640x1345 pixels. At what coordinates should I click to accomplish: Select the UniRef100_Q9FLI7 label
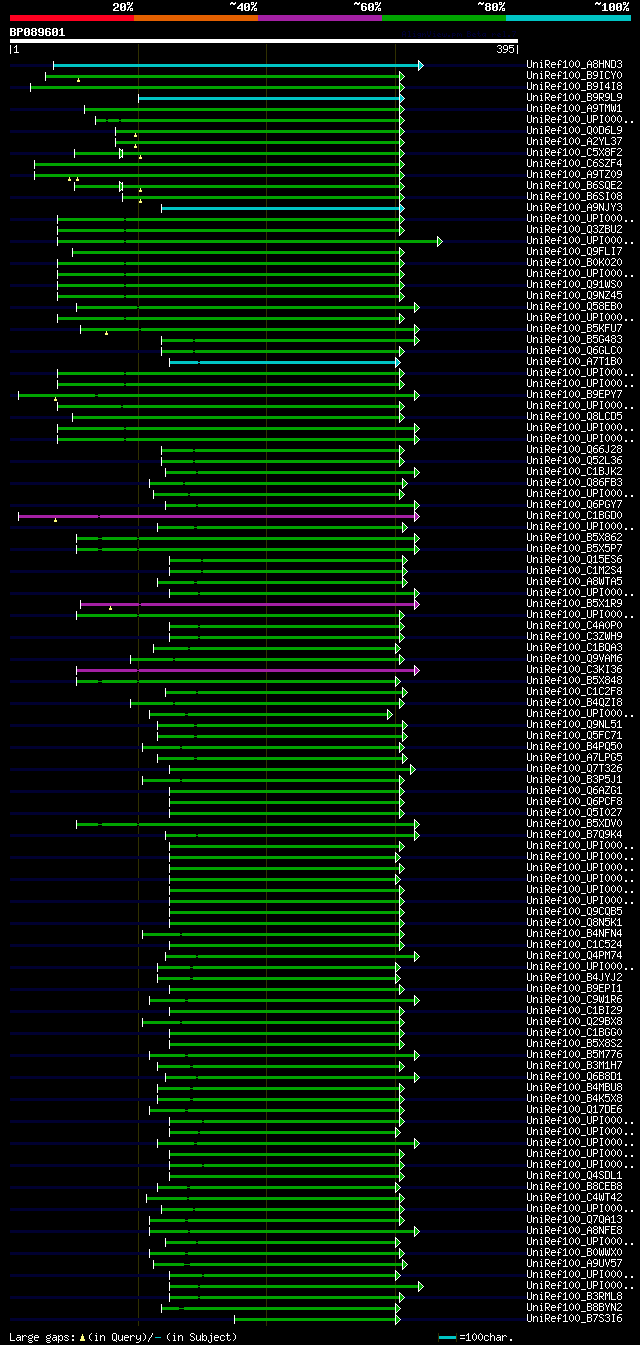tap(574, 252)
